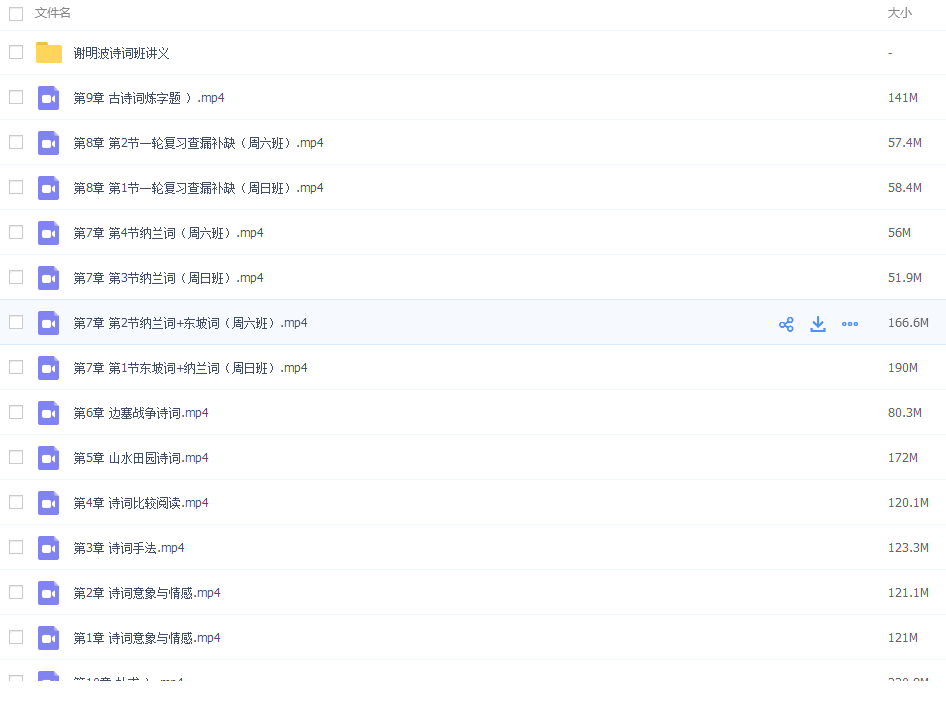
Task: Open 第7章 第3节纳兰词（周日班）.mp4
Action: [168, 277]
